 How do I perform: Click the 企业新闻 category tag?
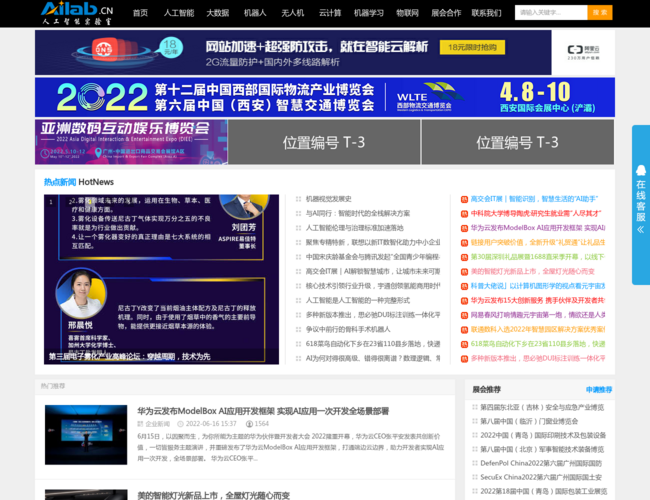tap(158, 424)
